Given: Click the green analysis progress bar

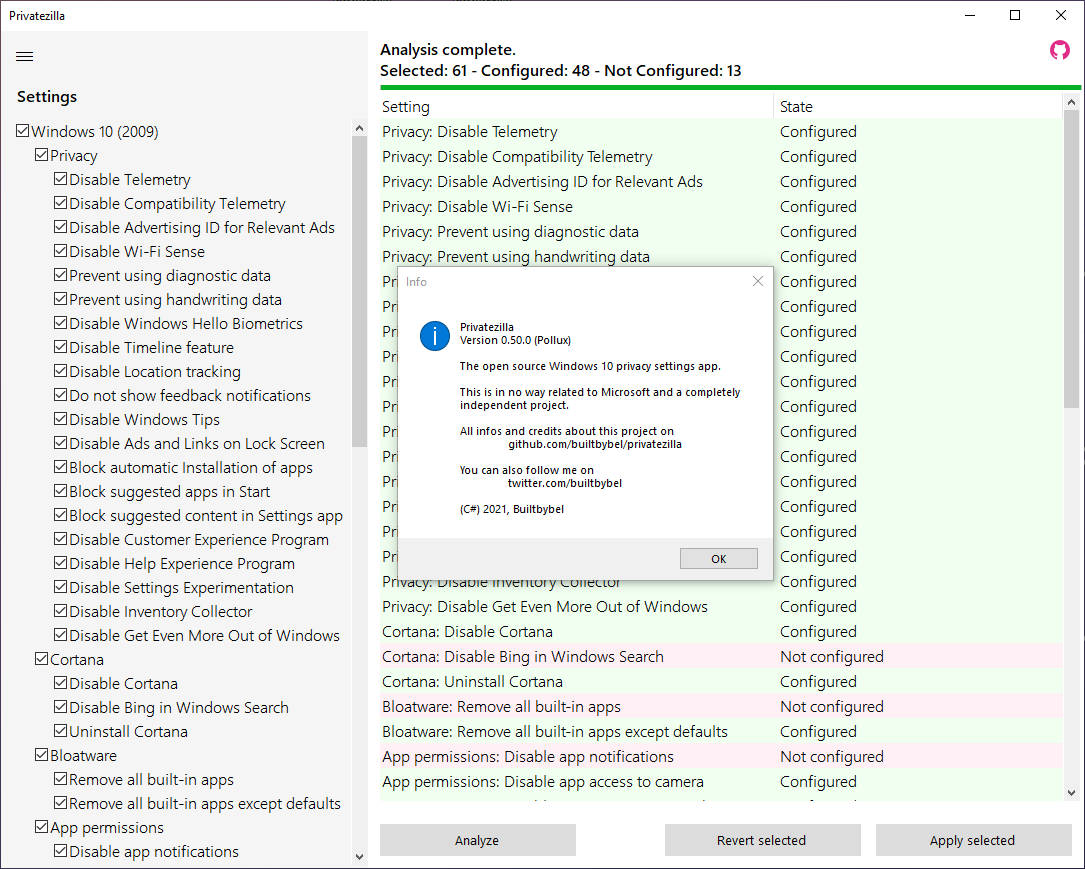Looking at the screenshot, I should click(730, 88).
